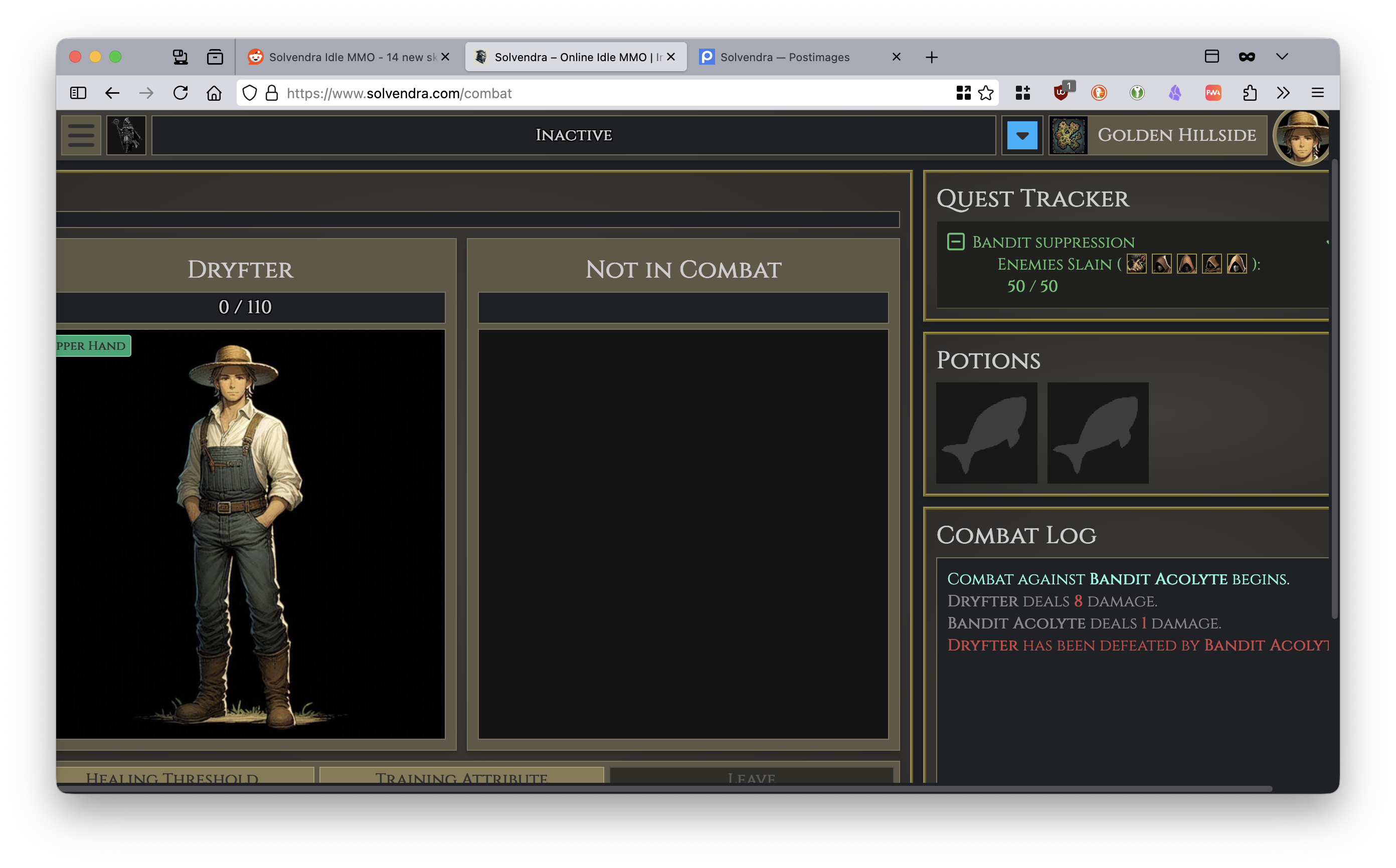Bookmark page with the star icon
This screenshot has width=1396, height=868.
tap(986, 93)
